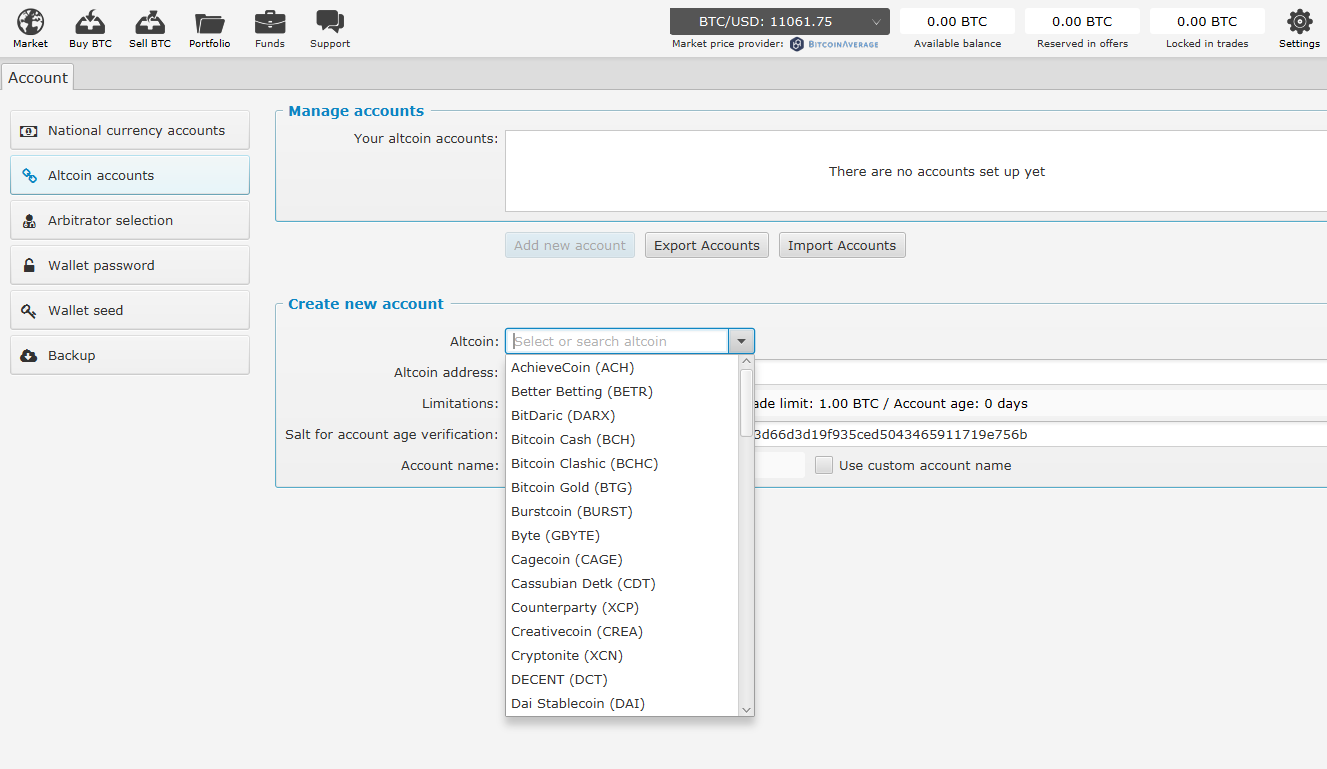Click the Arbitrator selection person icon
The height and width of the screenshot is (769, 1327).
(x=29, y=221)
